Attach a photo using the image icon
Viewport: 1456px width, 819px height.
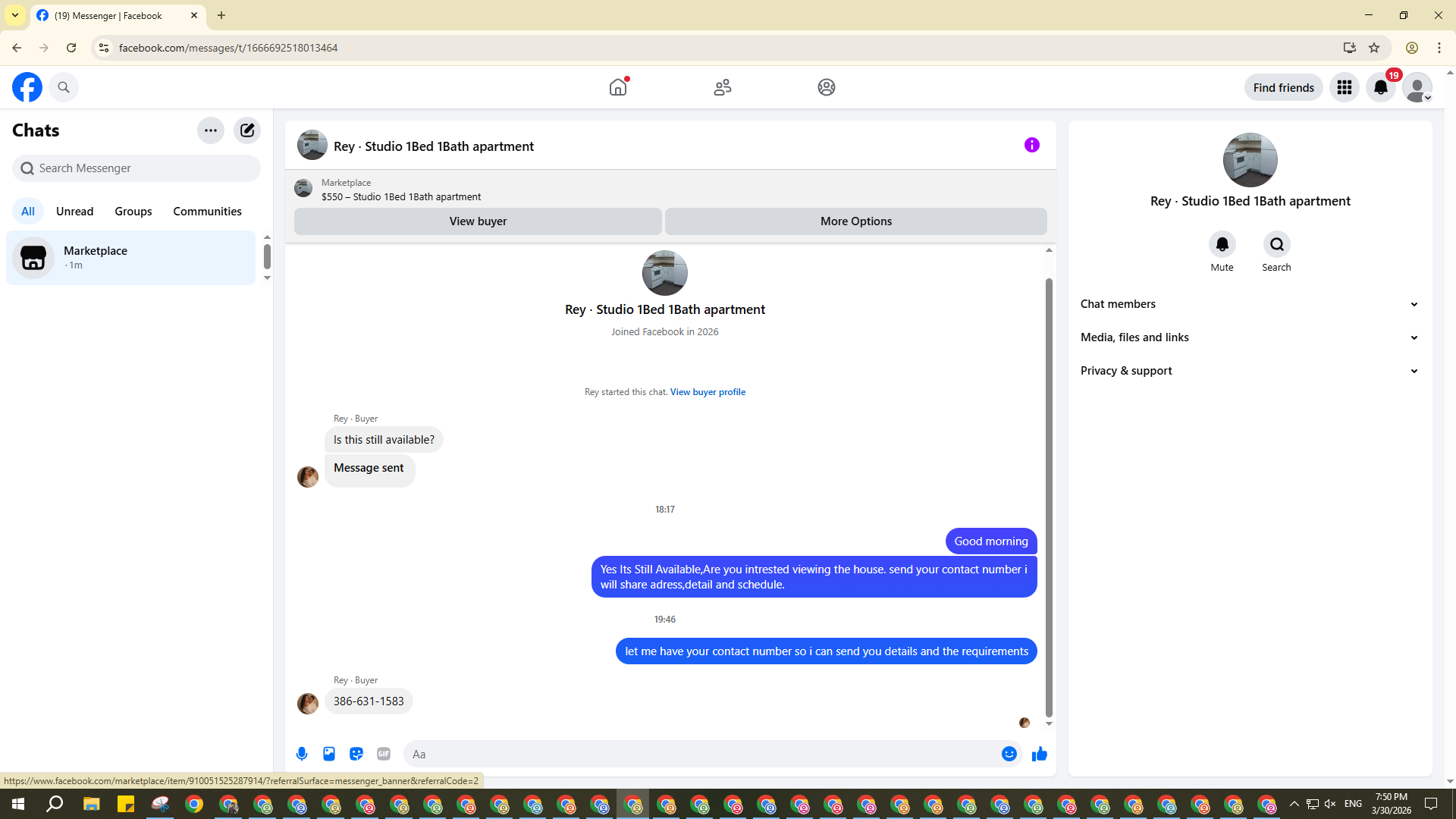point(329,754)
